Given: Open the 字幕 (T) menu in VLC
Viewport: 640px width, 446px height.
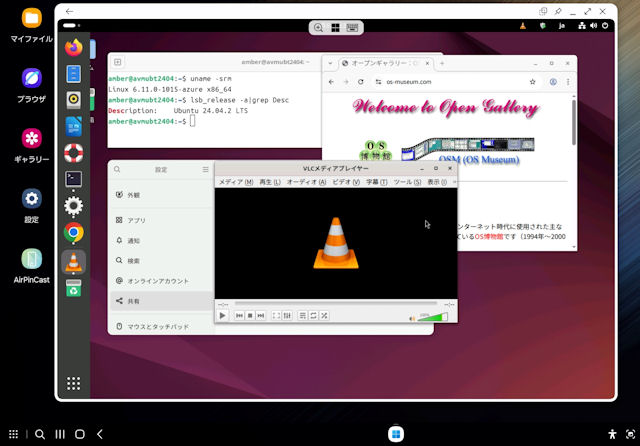Looking at the screenshot, I should pyautogui.click(x=376, y=182).
